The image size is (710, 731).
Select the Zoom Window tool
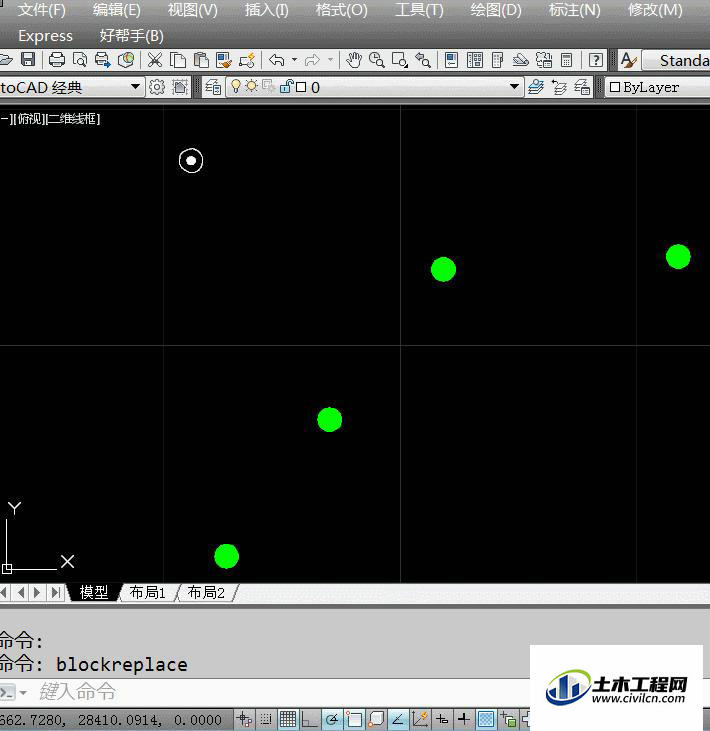[400, 60]
